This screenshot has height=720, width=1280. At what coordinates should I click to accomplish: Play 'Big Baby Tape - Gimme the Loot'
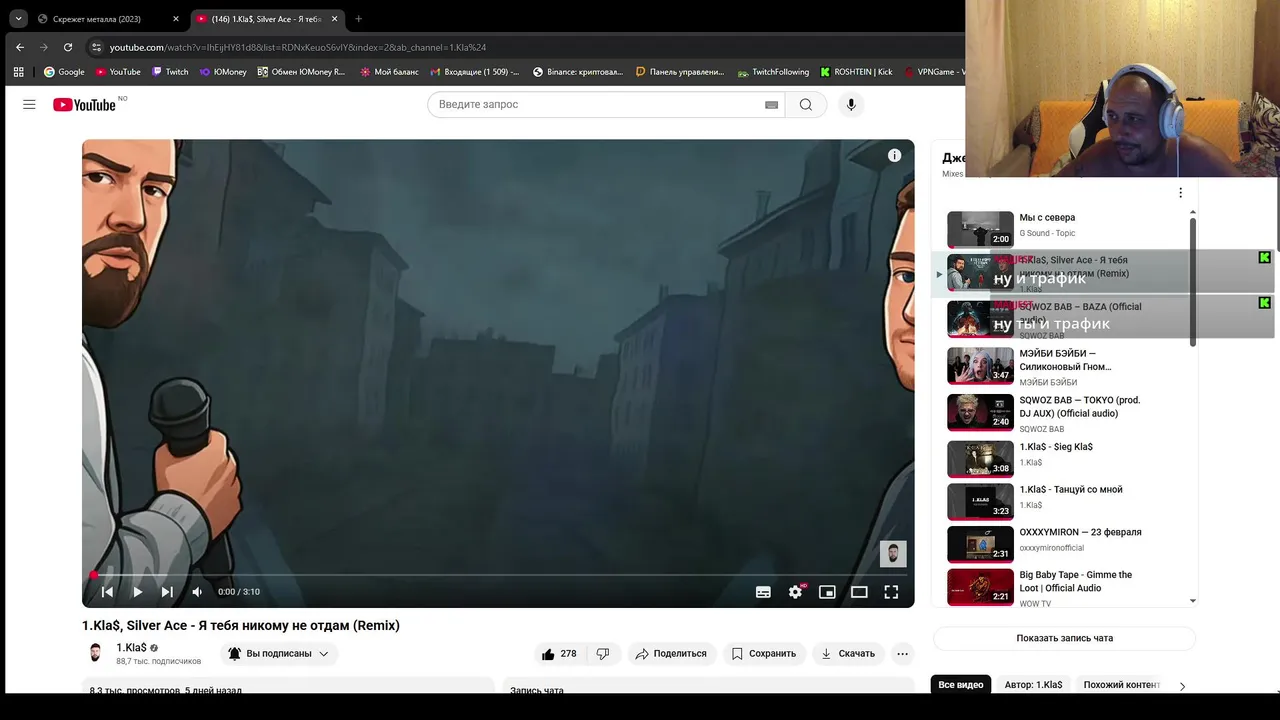1060,587
